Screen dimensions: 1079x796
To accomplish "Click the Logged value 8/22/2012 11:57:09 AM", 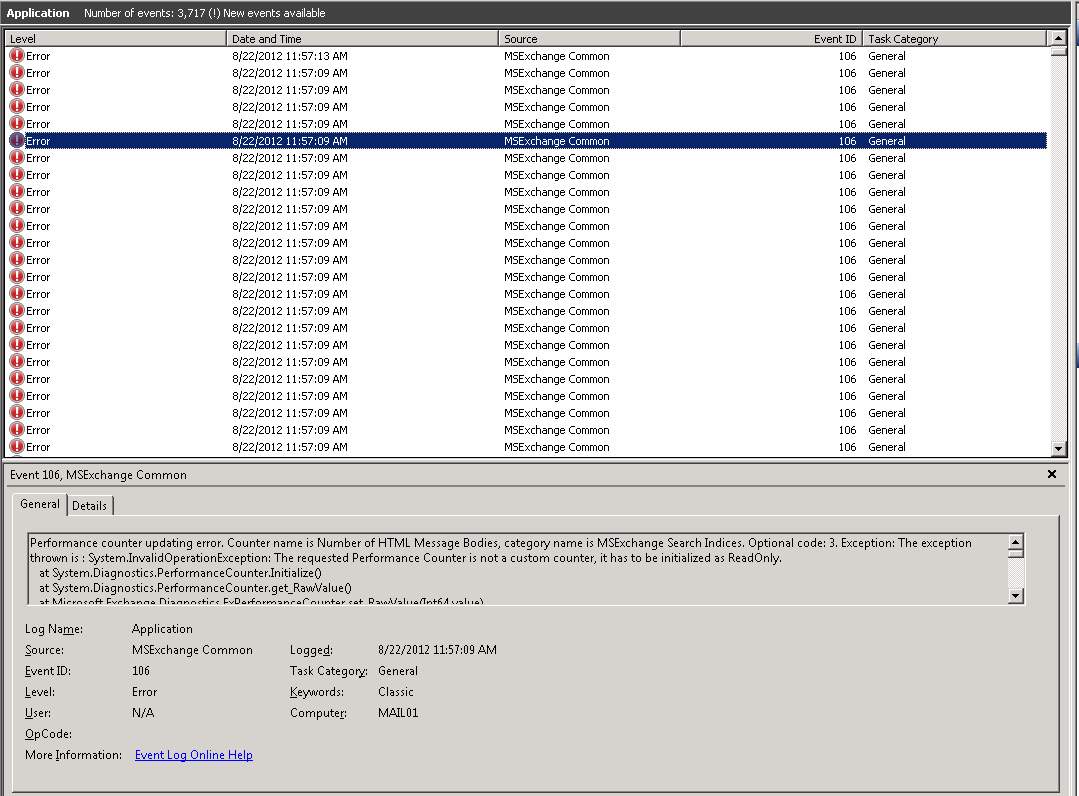I will coord(437,649).
